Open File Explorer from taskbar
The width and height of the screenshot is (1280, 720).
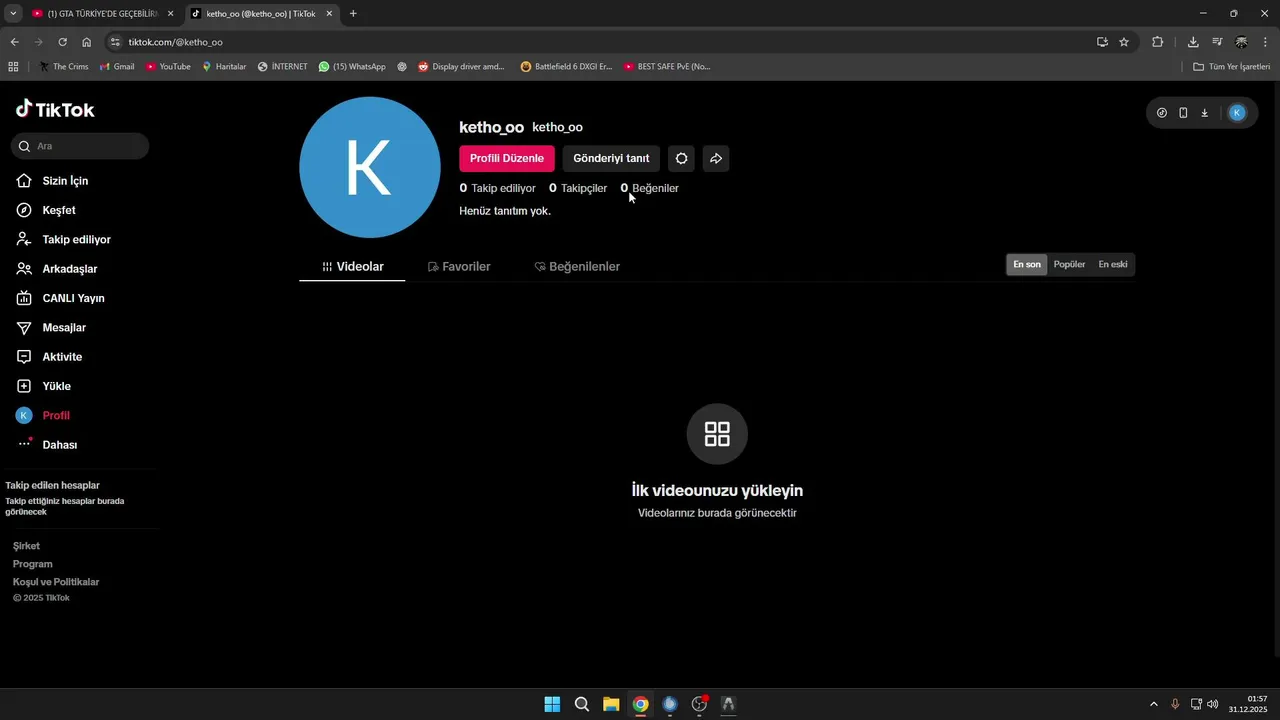point(611,704)
